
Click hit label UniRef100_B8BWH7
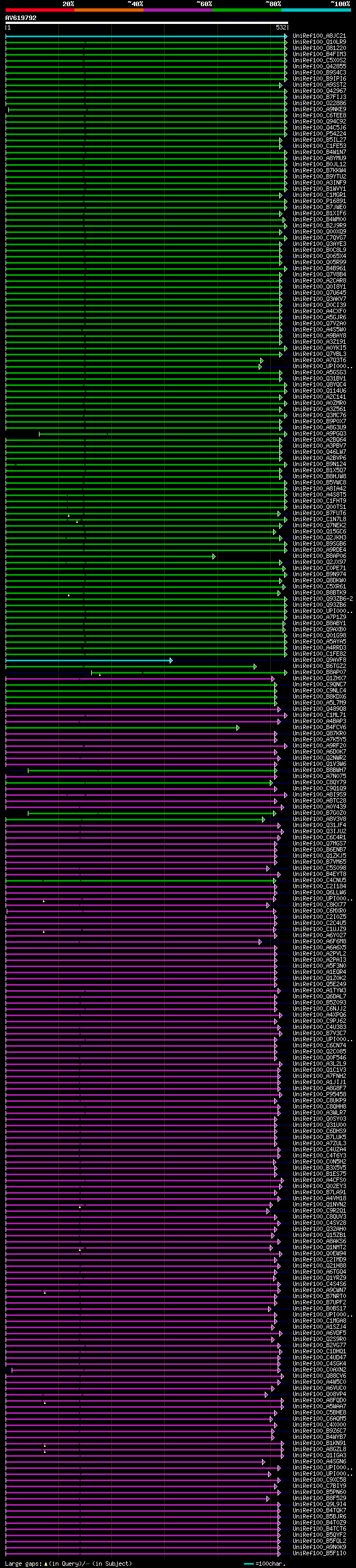(319, 770)
